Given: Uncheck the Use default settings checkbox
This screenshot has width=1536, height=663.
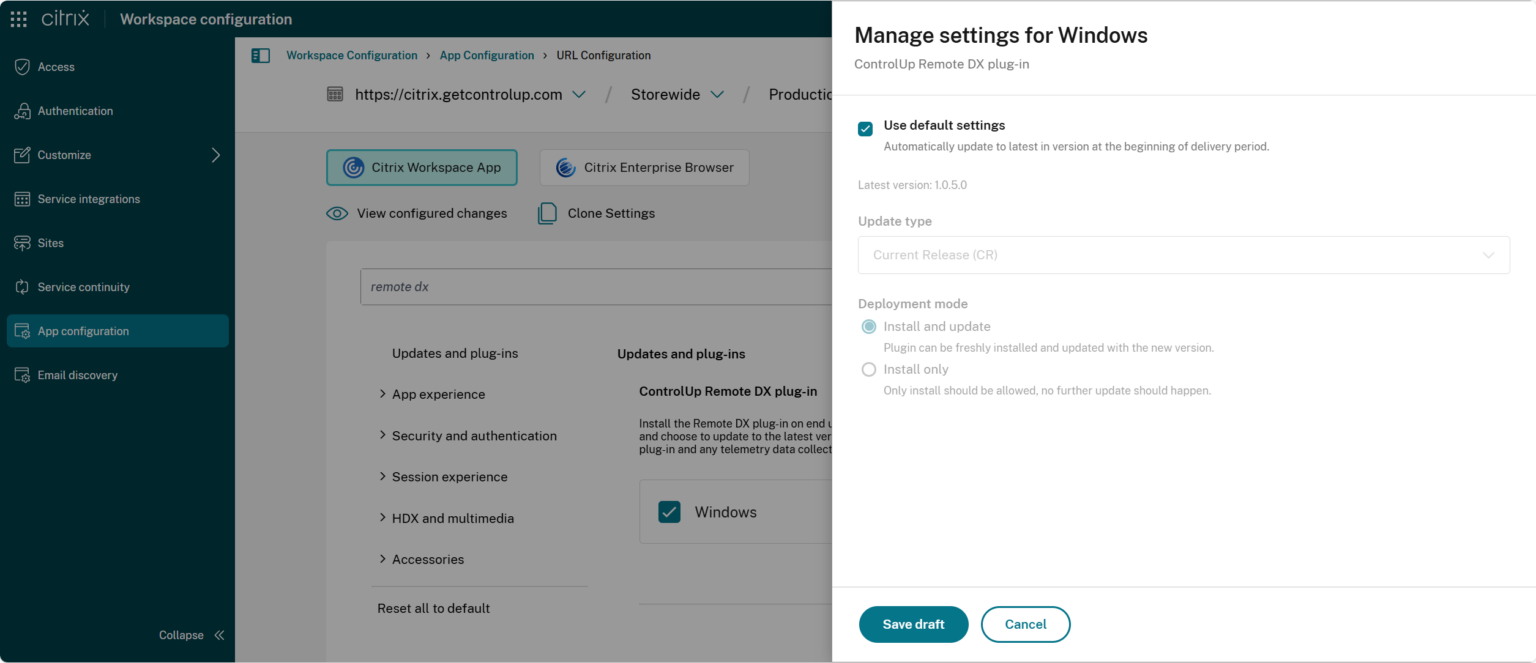Looking at the screenshot, I should pos(866,129).
